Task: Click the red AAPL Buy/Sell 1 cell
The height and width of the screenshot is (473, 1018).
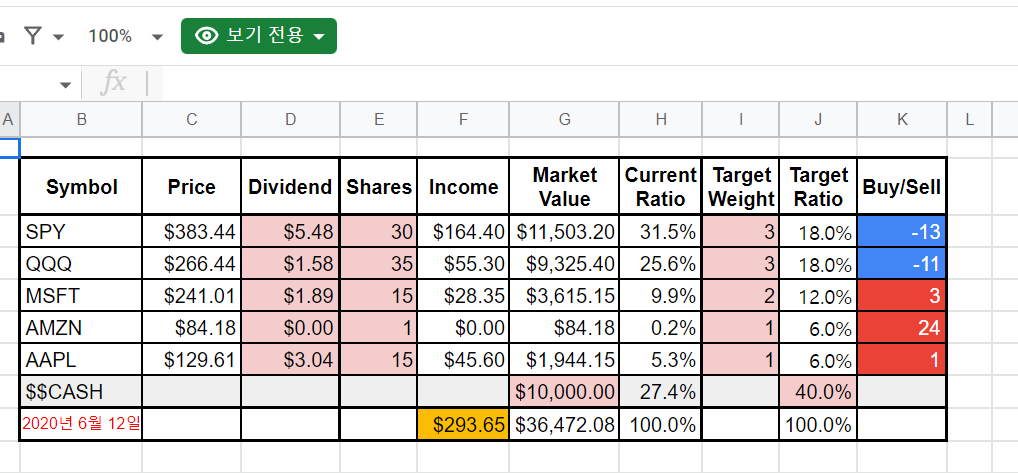Action: 902,359
